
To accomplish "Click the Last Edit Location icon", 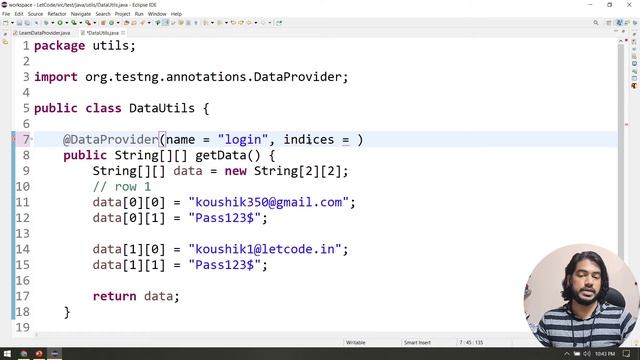I will [233, 23].
